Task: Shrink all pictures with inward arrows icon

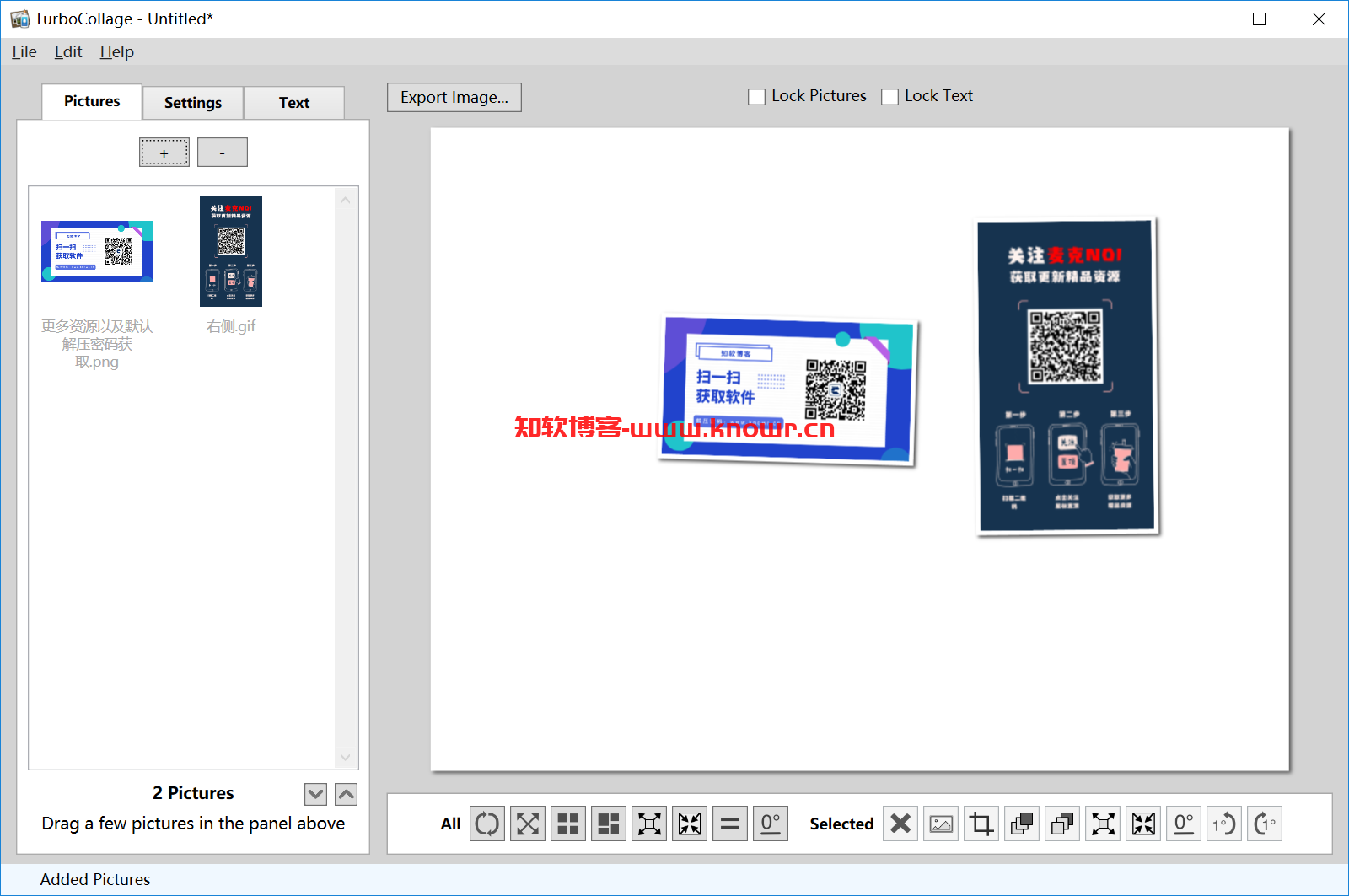Action: [x=690, y=824]
